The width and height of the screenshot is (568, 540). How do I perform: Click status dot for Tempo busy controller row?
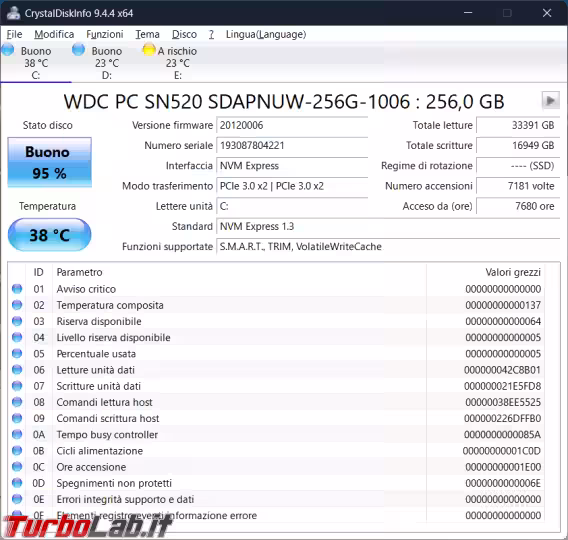point(17,435)
